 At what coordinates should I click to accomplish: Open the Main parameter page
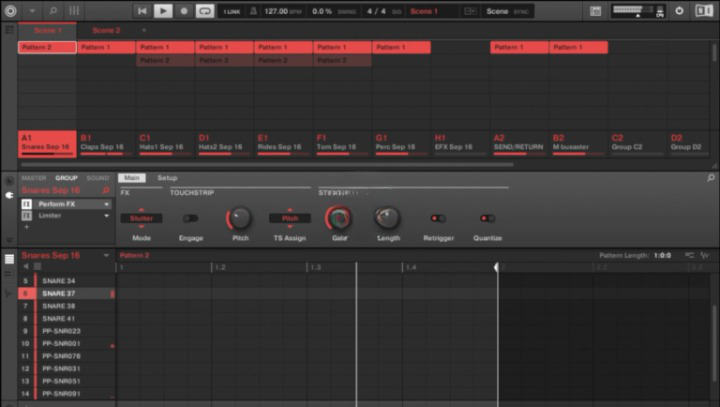(132, 178)
